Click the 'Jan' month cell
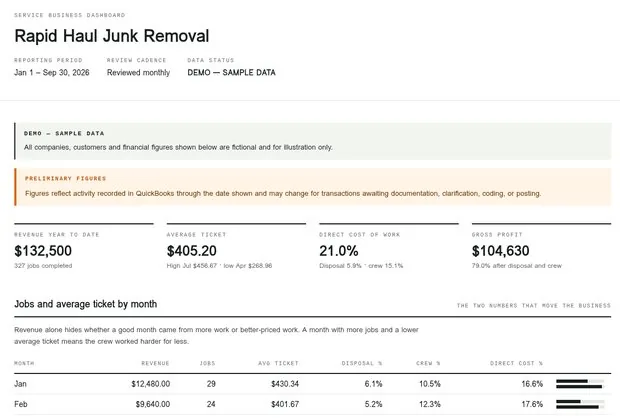The image size is (620, 418). (x=21, y=384)
